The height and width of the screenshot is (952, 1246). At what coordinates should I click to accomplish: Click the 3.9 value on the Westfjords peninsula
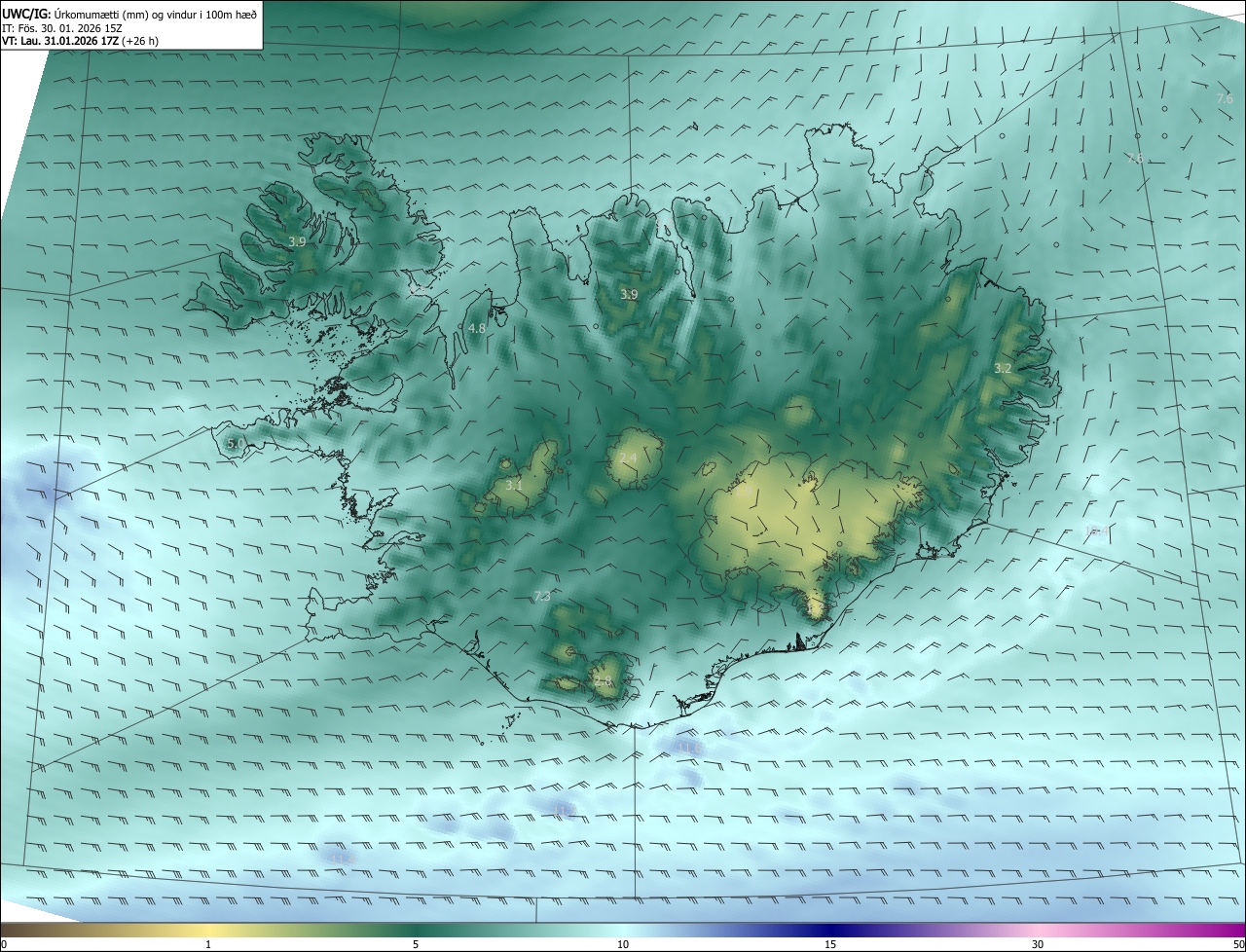(x=298, y=240)
